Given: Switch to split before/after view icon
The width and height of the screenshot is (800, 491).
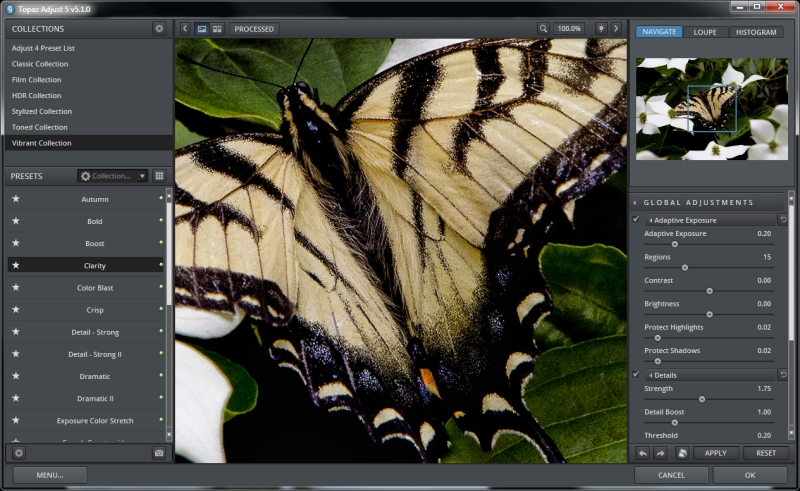Looking at the screenshot, I should pyautogui.click(x=217, y=29).
